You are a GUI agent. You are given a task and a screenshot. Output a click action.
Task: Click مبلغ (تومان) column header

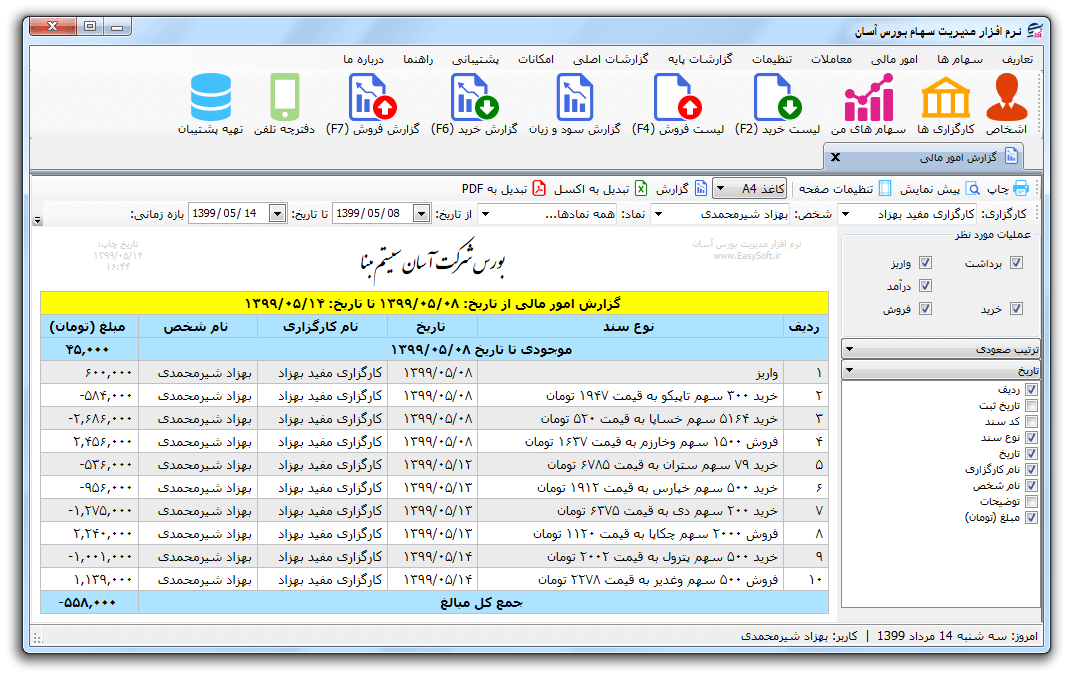[x=89, y=326]
